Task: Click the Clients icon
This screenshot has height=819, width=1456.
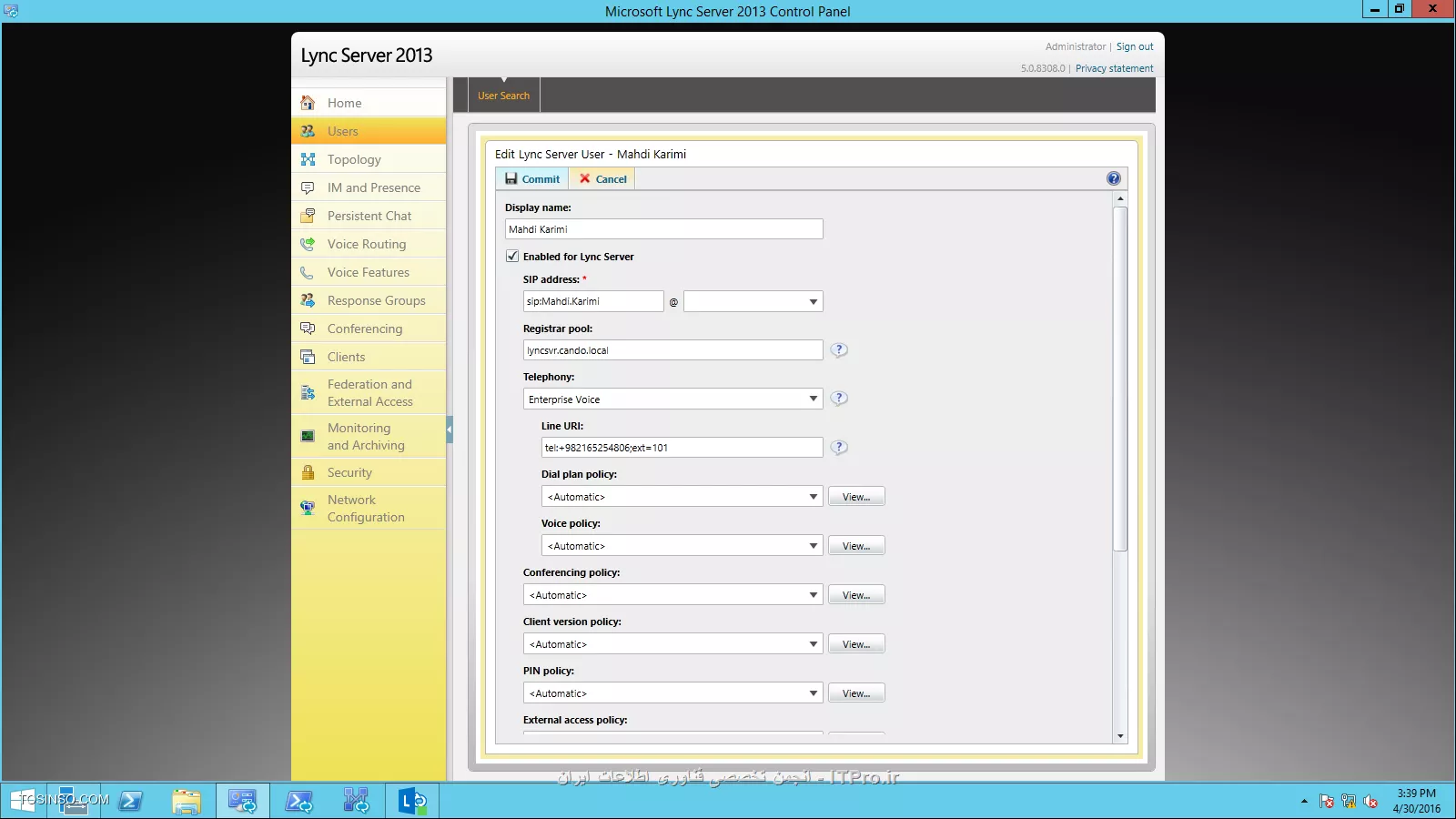Action: pyautogui.click(x=308, y=357)
